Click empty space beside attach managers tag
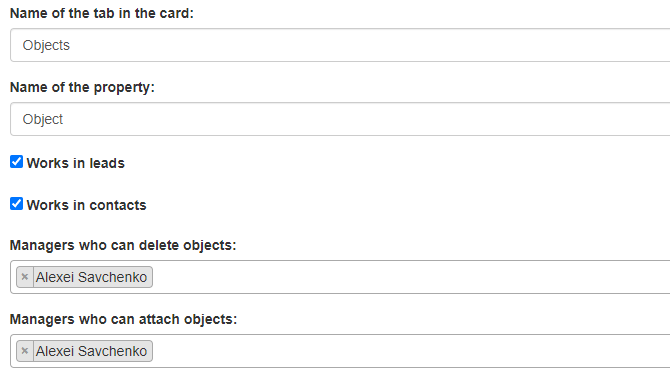The height and width of the screenshot is (370, 670). 410,351
